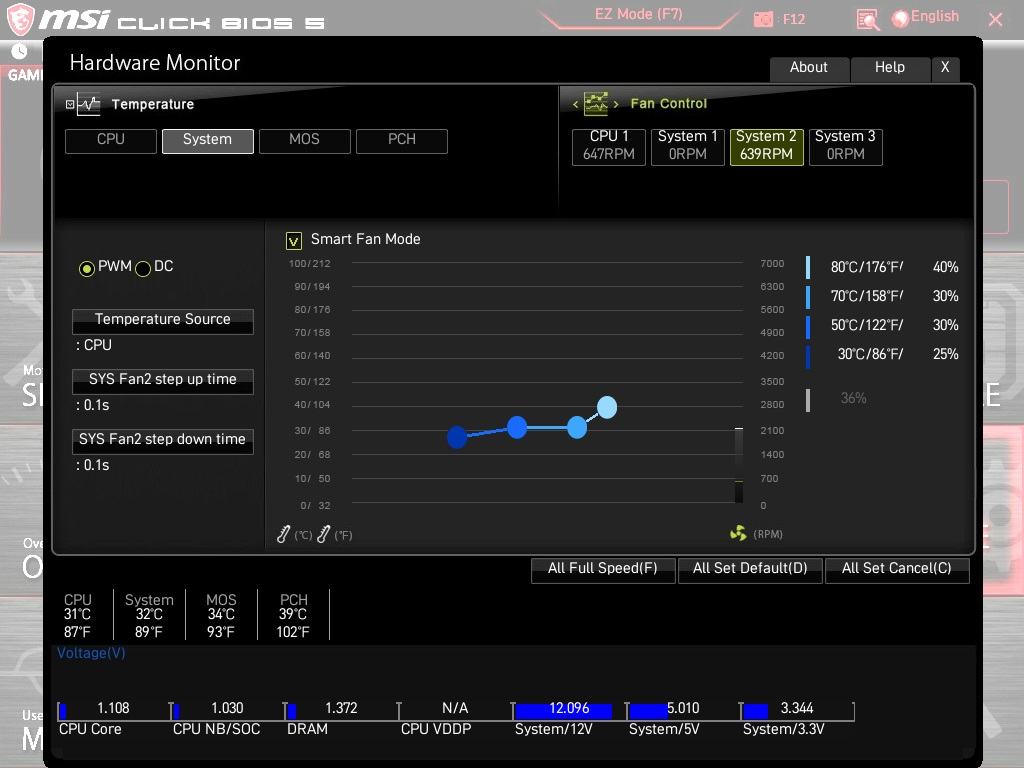Toggle the small box beside Temperature heading
The width and height of the screenshot is (1024, 768).
click(70, 104)
